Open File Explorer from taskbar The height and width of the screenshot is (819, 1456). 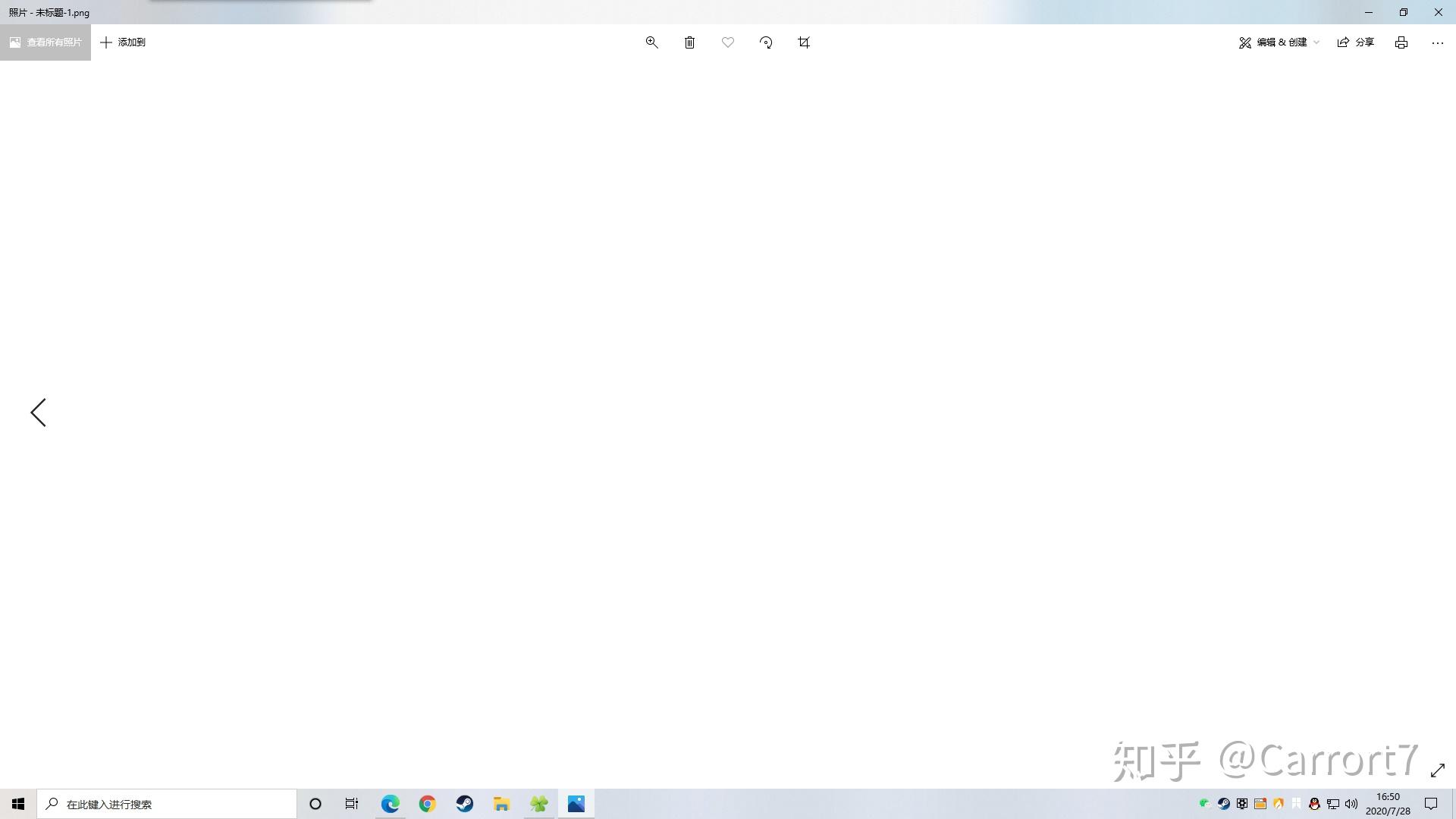pyautogui.click(x=501, y=804)
